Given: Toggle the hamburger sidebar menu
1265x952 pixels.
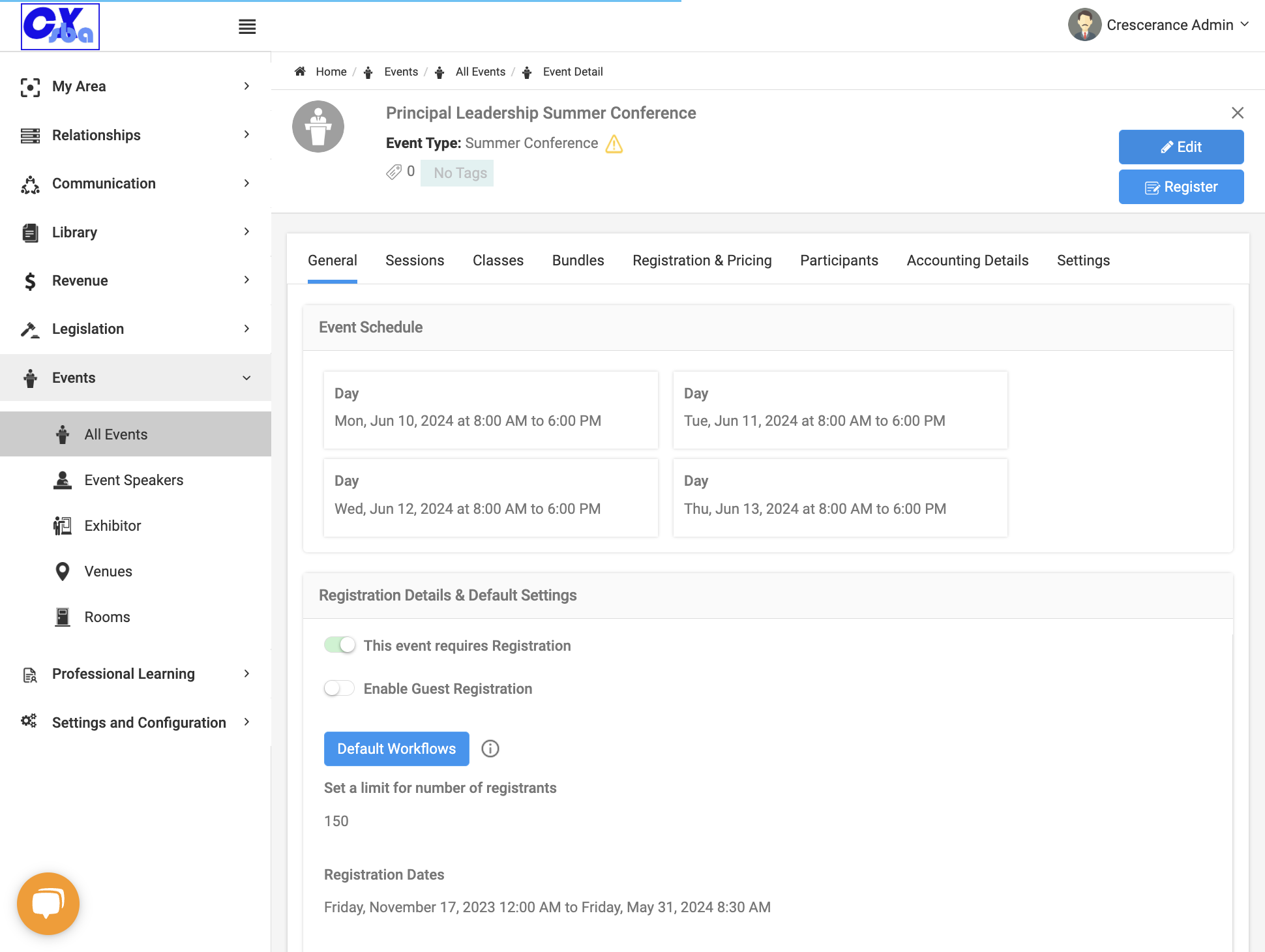Looking at the screenshot, I should (247, 27).
